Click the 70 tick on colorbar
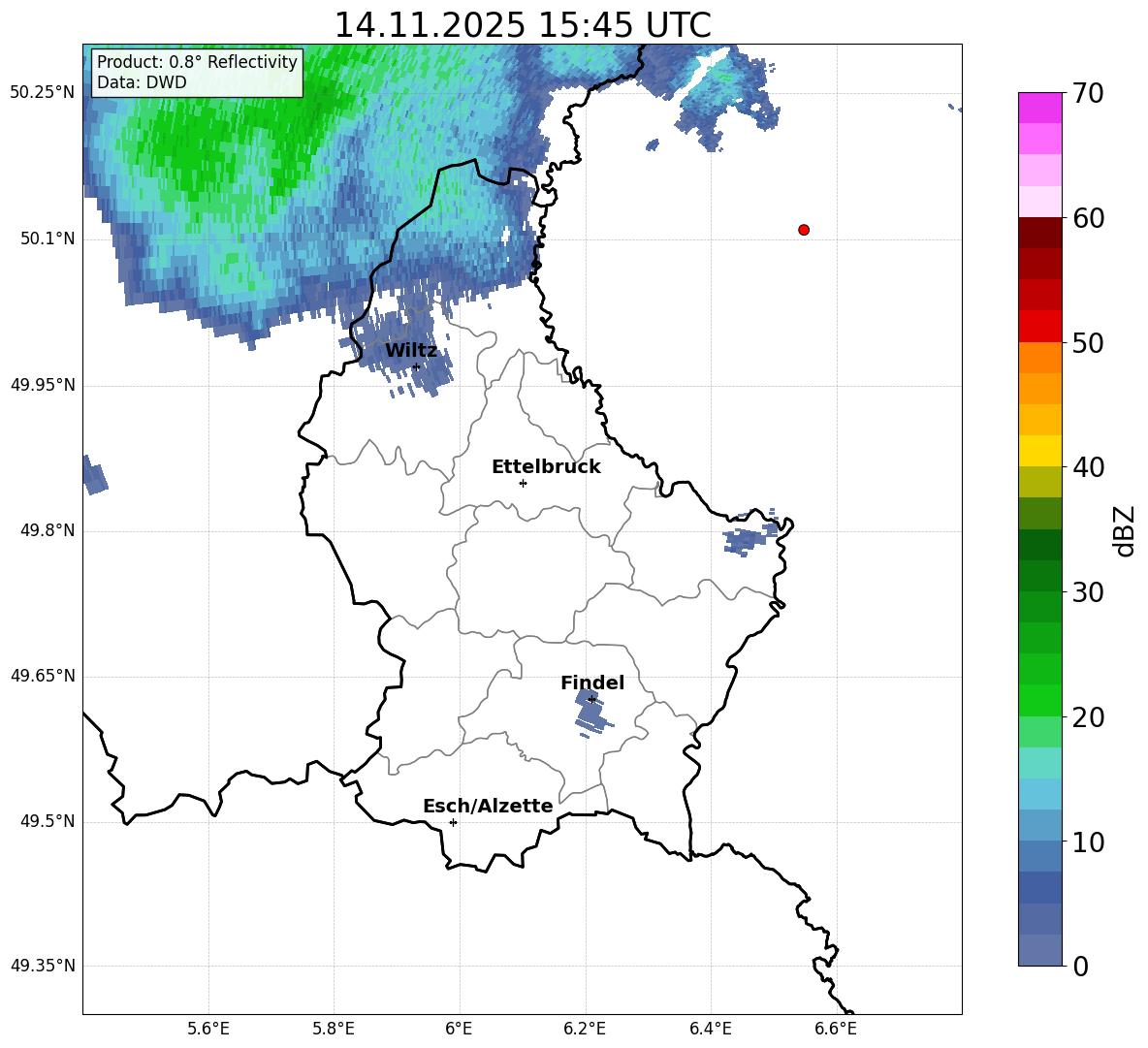 tap(1087, 93)
